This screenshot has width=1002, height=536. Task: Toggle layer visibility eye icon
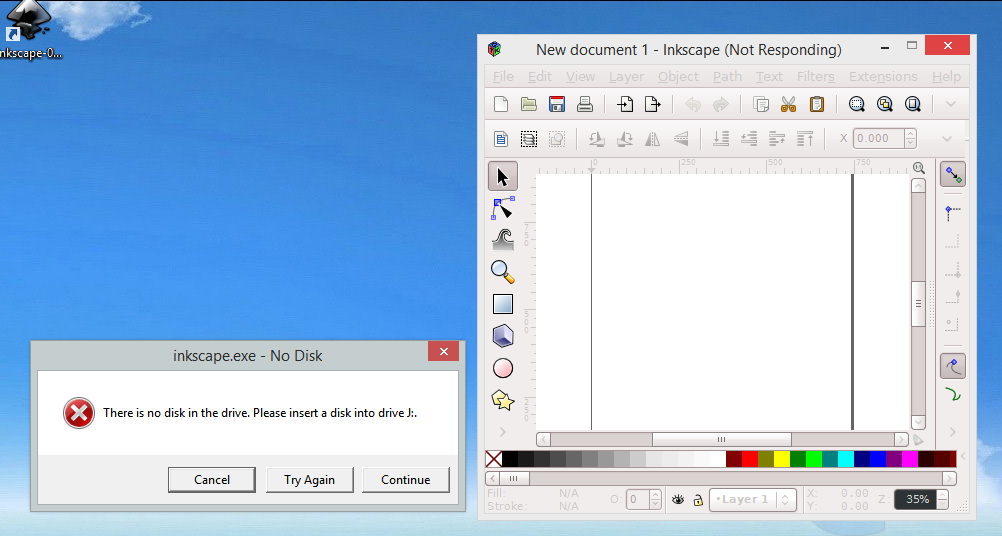tap(678, 500)
